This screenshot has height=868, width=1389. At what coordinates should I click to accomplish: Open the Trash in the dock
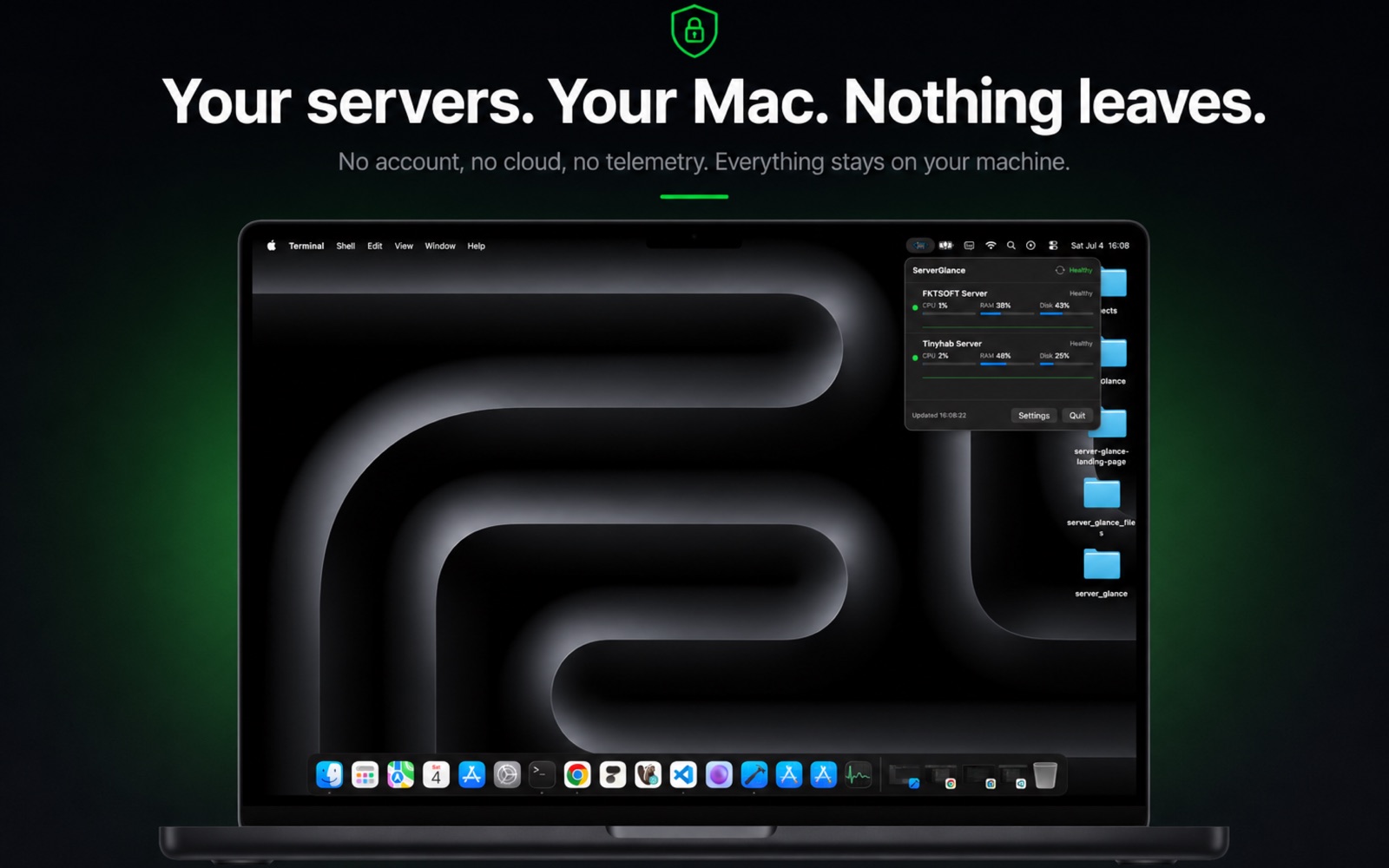[1045, 775]
